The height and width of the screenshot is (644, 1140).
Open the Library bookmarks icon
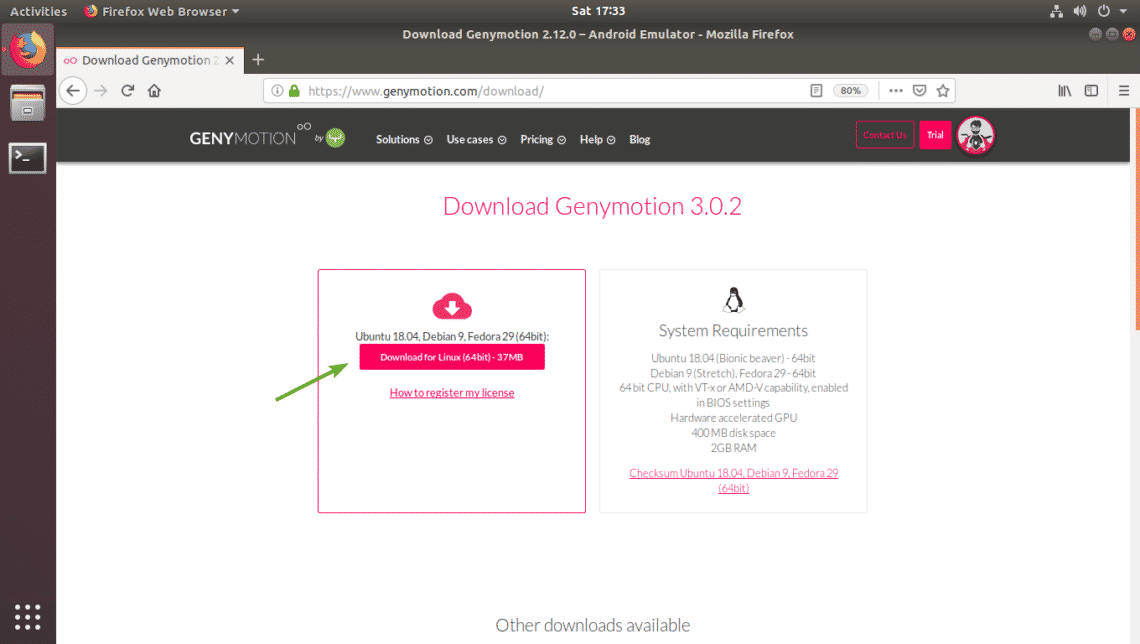coord(1065,90)
